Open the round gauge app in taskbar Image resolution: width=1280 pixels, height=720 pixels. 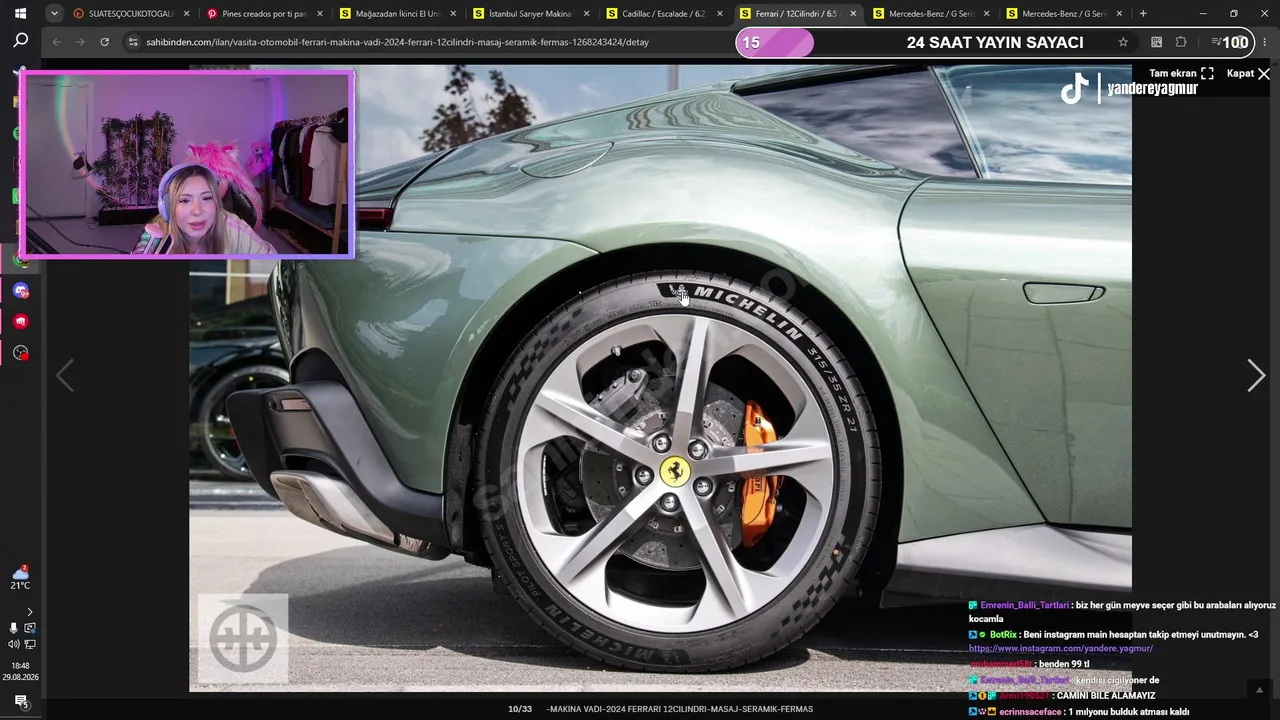click(x=21, y=353)
